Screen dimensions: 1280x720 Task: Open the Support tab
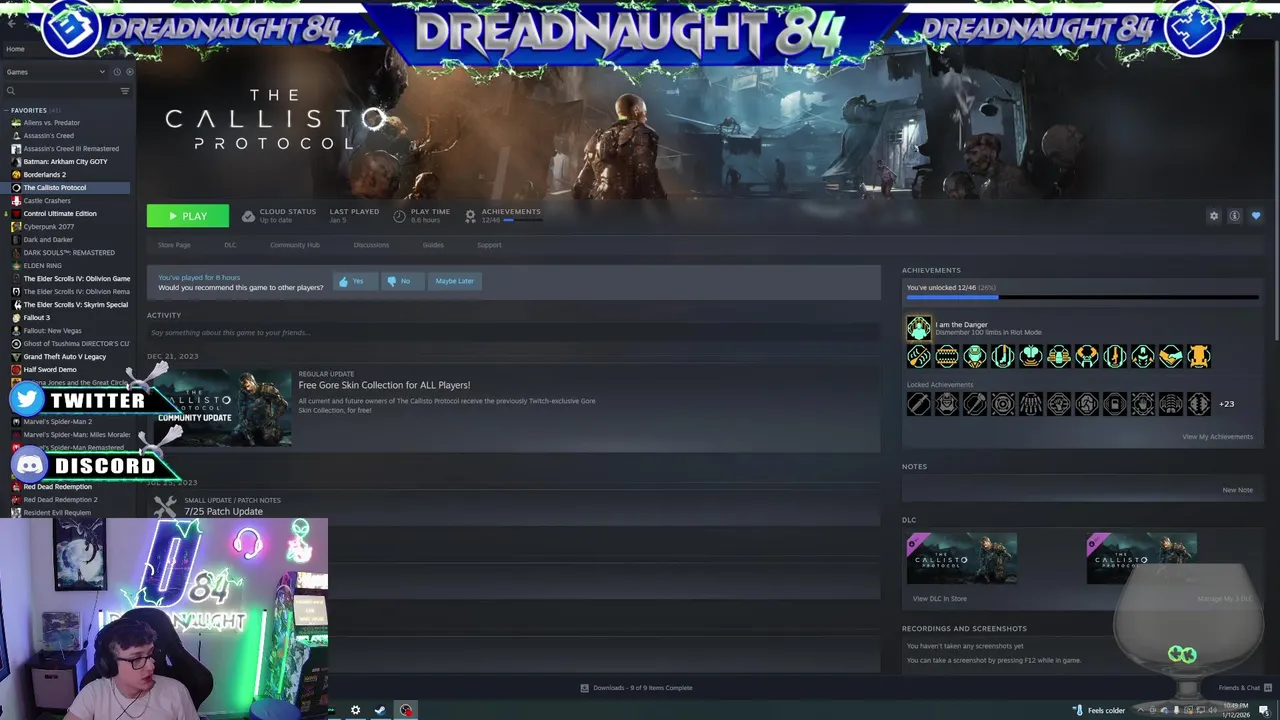tap(489, 245)
